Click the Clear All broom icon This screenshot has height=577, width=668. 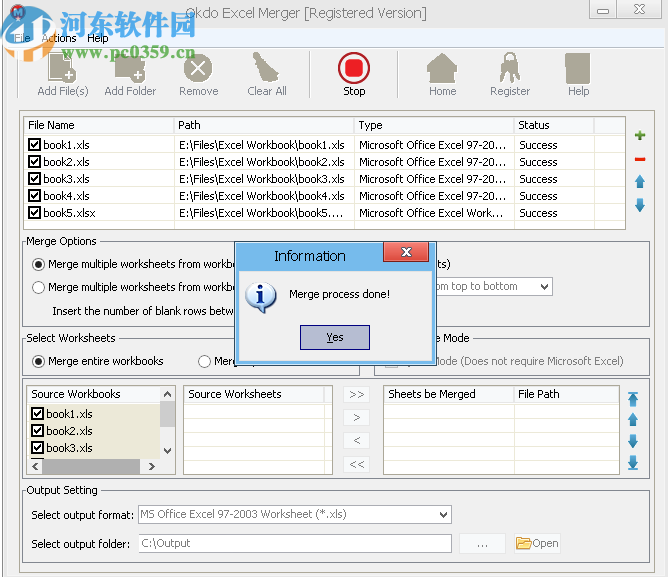tap(266, 67)
